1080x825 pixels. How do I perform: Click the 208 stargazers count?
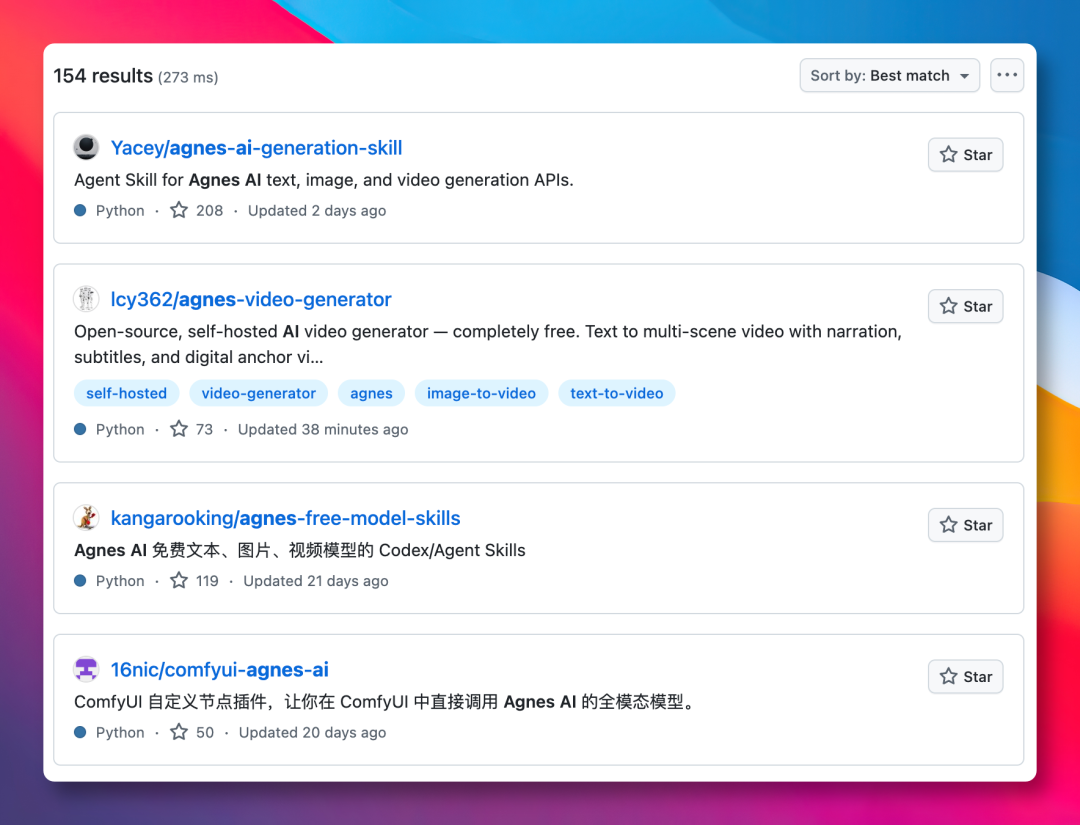point(197,211)
